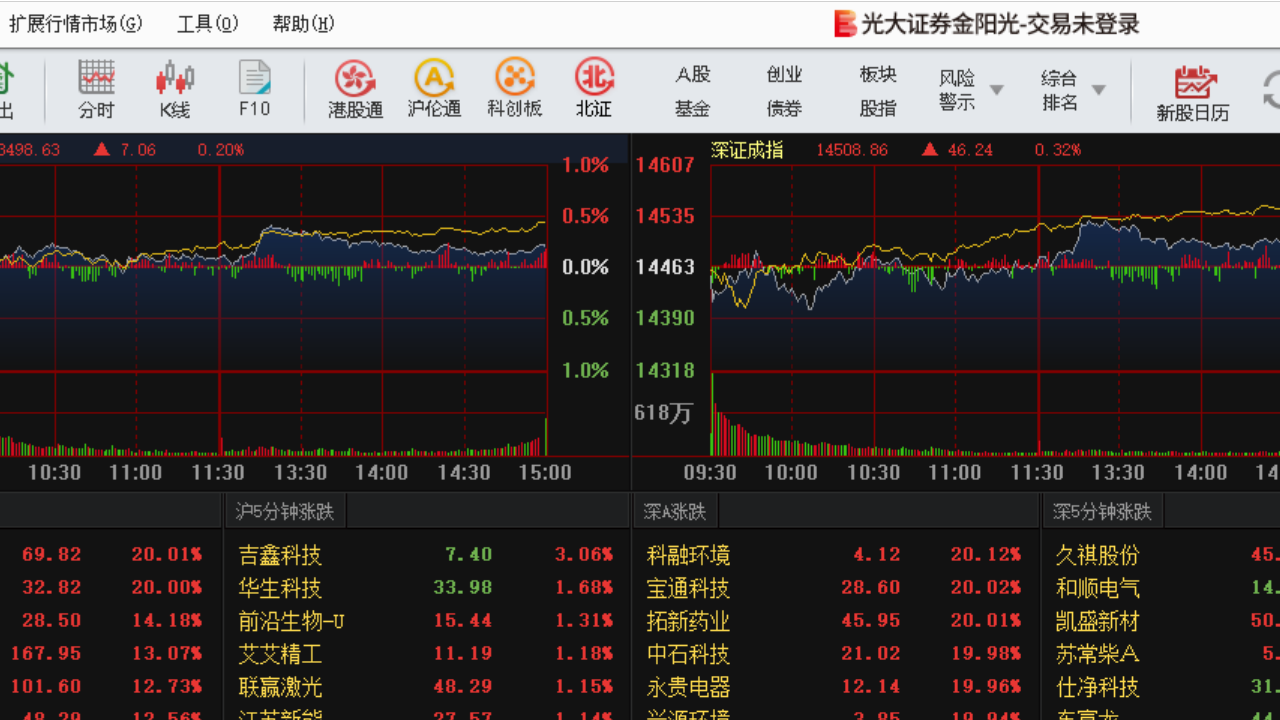This screenshot has width=1280, height=720.
Task: Expand the 综合排名 dropdown arrow
Action: click(x=1098, y=90)
